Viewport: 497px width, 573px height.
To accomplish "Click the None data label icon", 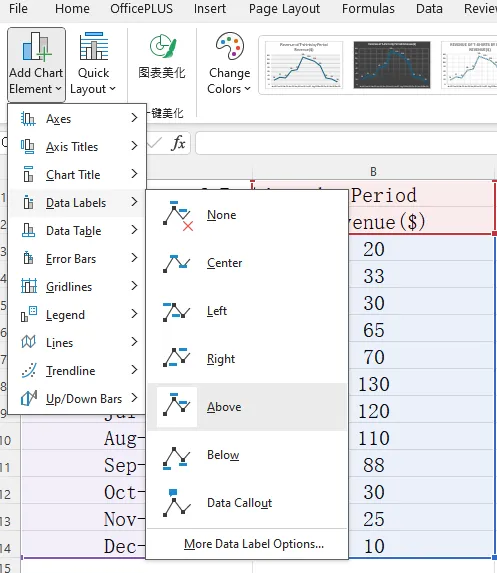I will (178, 216).
